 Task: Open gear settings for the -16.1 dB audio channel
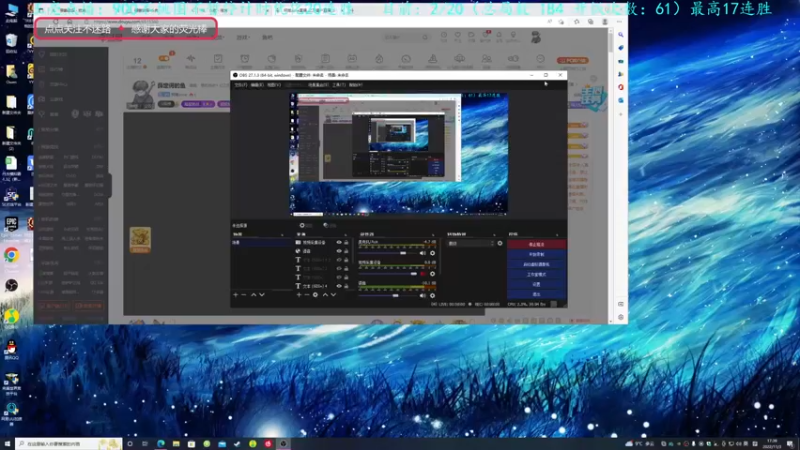pos(433,295)
